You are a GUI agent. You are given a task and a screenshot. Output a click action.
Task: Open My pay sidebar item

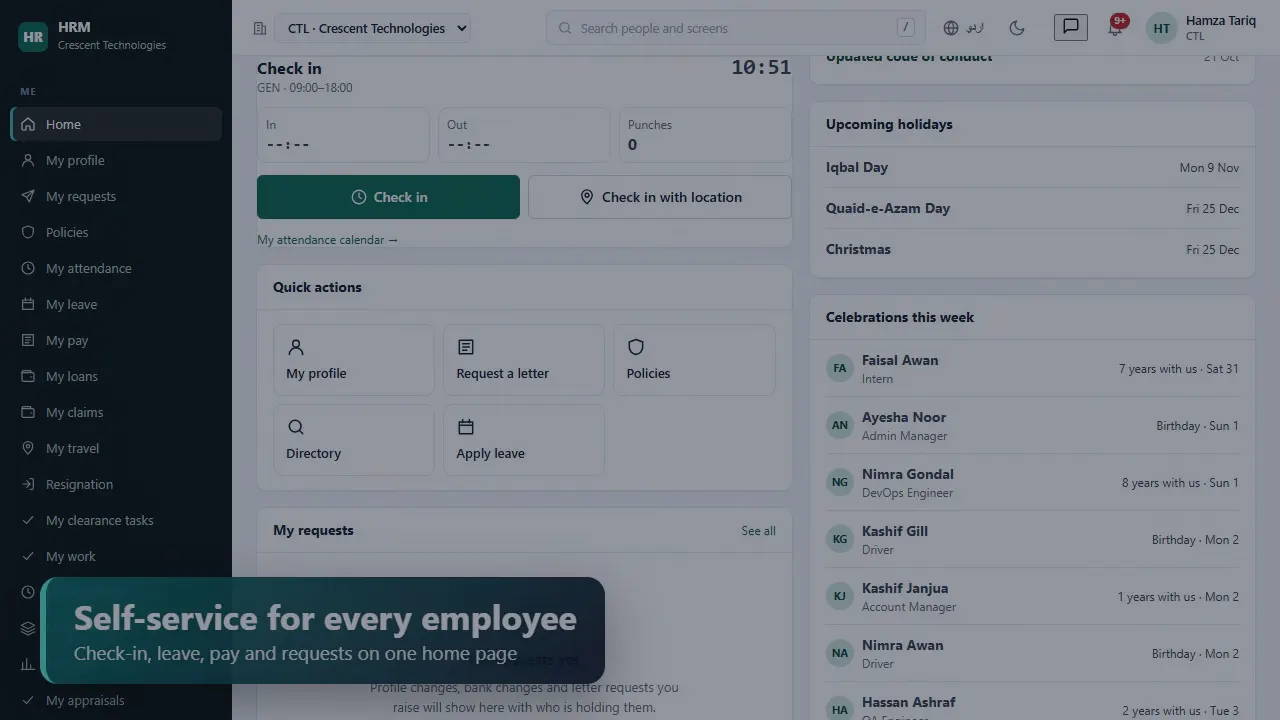[x=116, y=340]
